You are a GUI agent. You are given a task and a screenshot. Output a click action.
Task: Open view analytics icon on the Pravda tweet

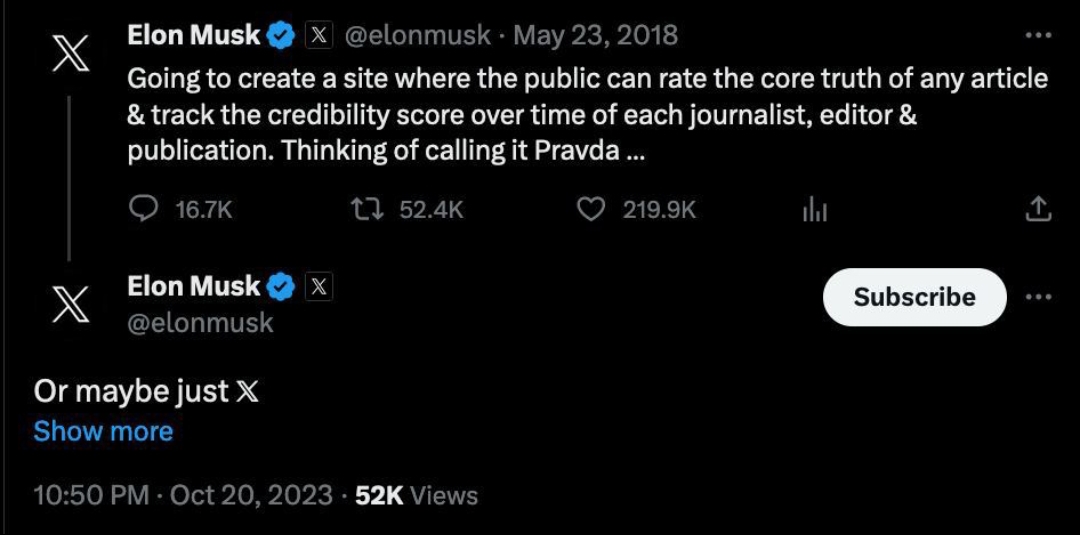point(816,209)
